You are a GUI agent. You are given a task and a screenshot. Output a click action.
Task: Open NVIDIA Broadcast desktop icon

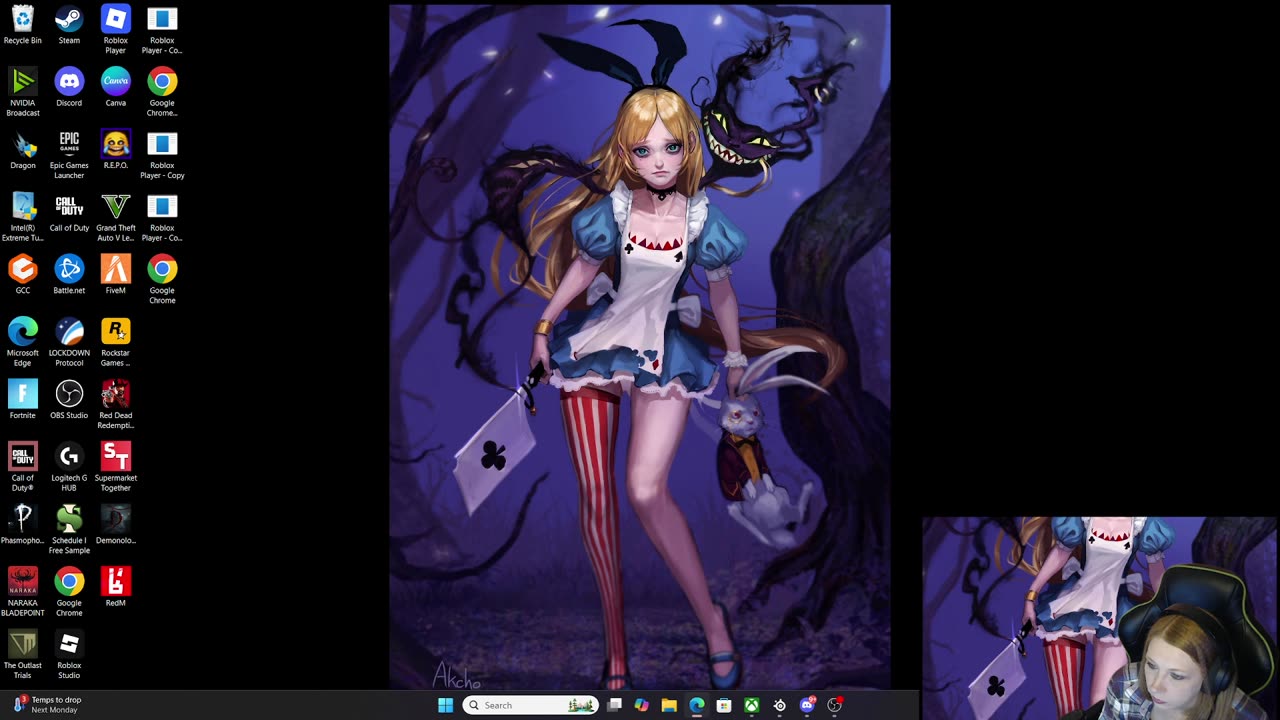point(22,92)
